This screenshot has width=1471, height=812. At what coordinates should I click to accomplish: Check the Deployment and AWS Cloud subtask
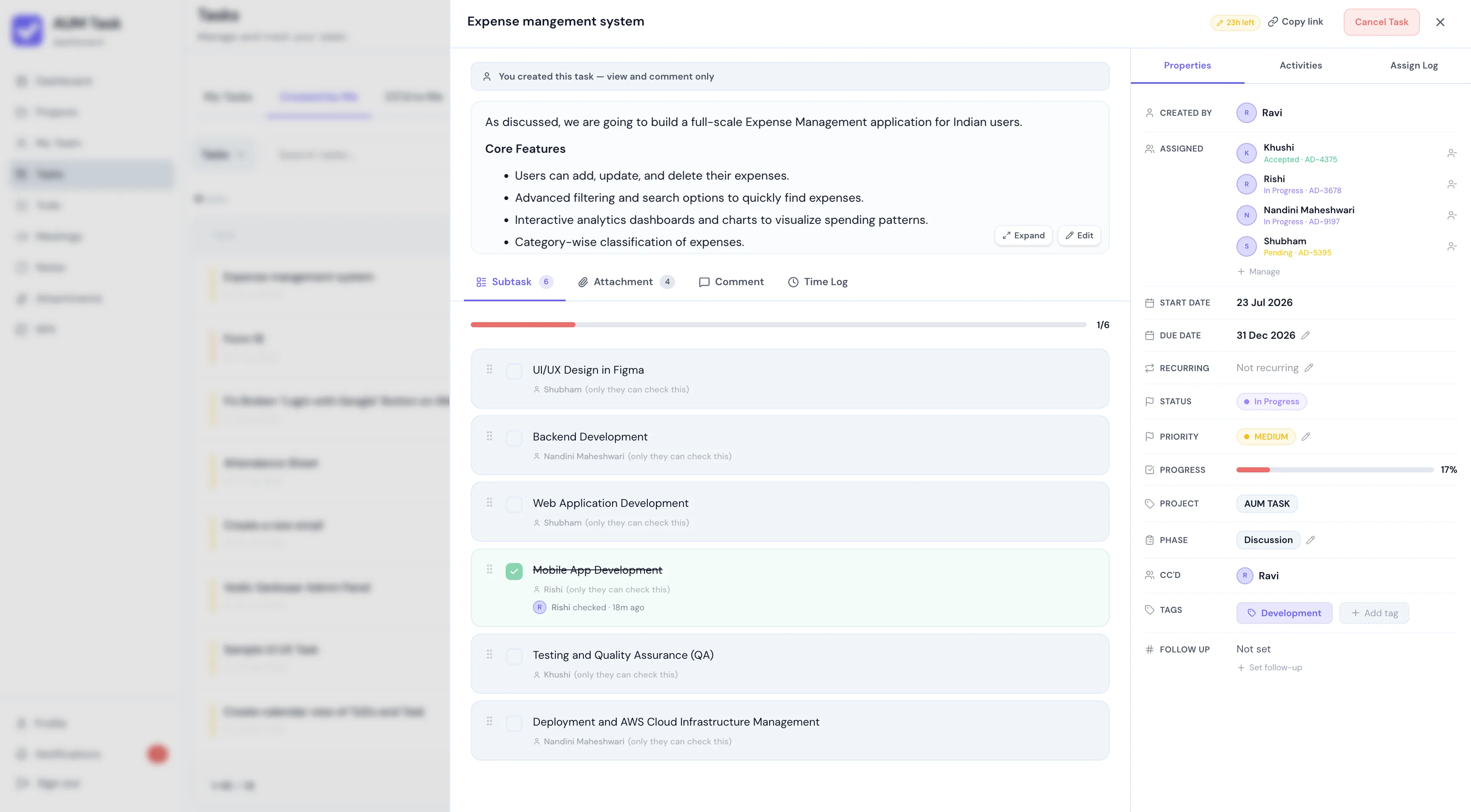[514, 723]
